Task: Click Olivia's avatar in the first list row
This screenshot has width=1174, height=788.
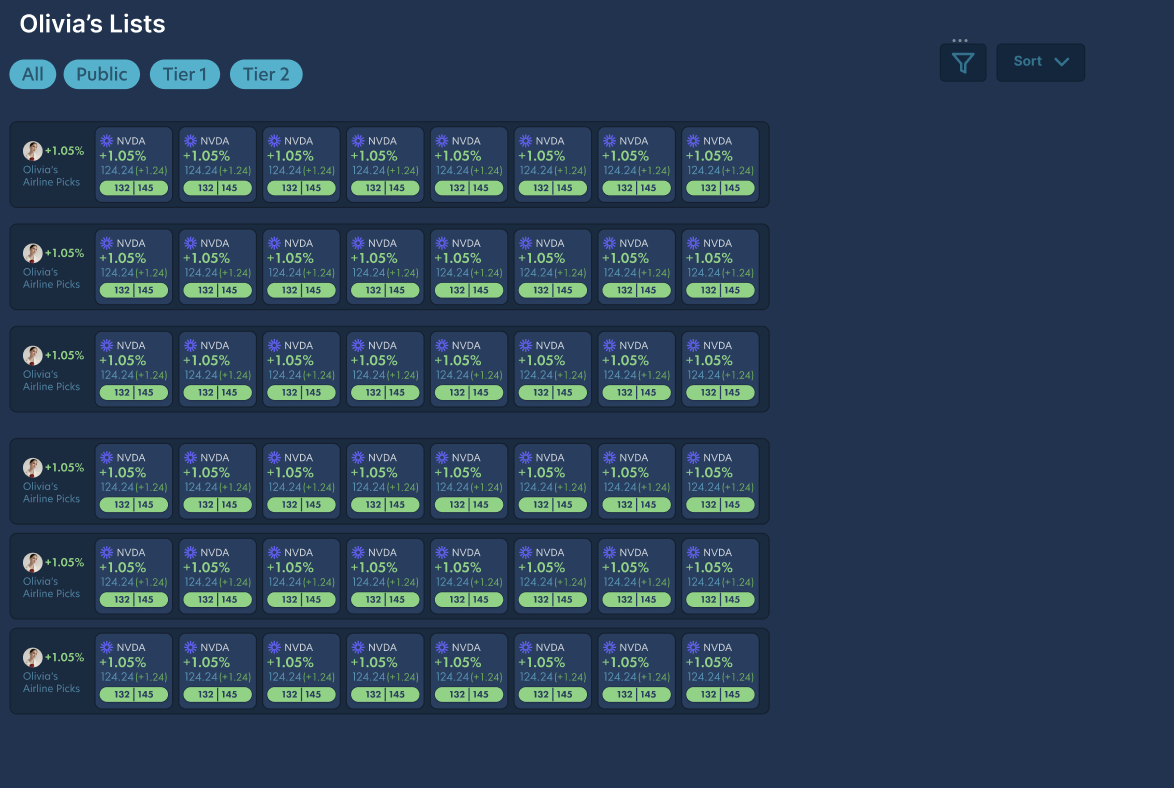Action: pos(31,150)
